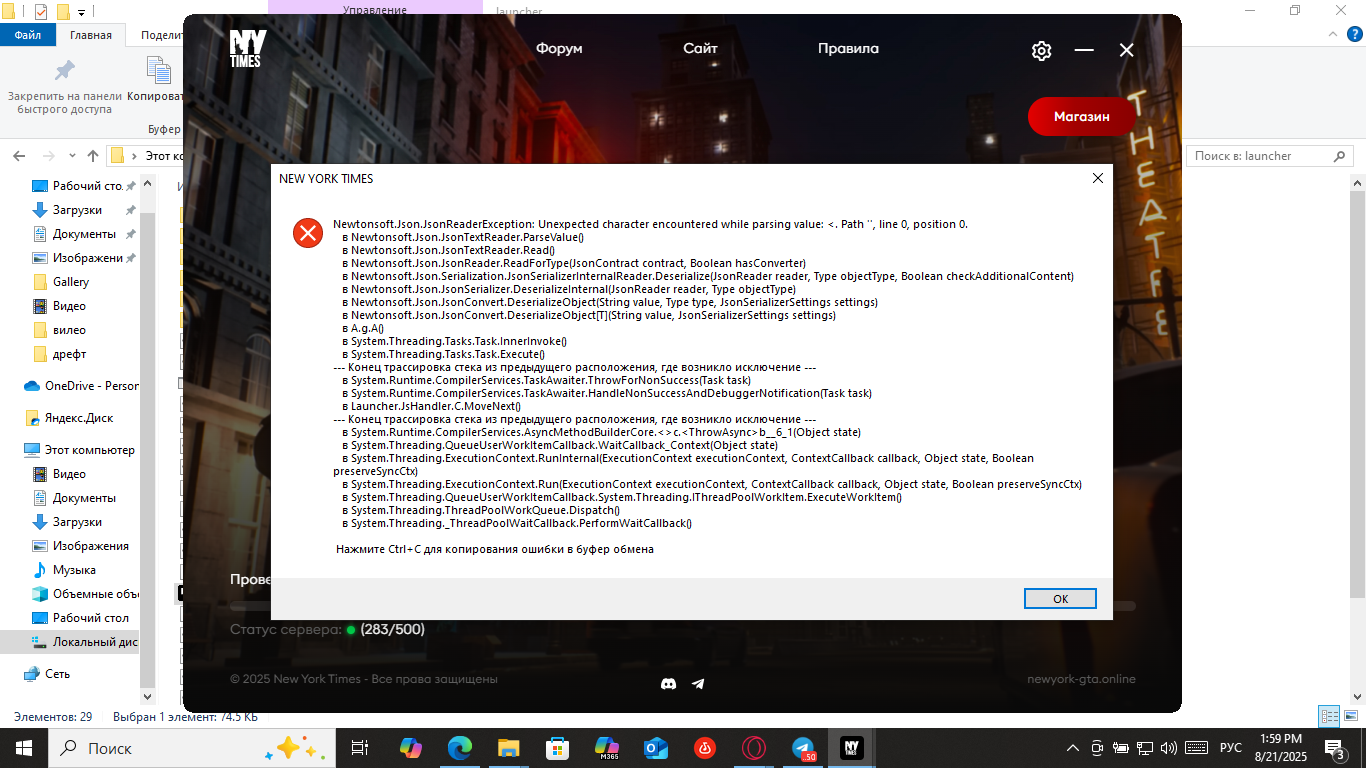Image resolution: width=1366 pixels, height=768 pixels.
Task: Open Quick Access Toolbar customize dropdown
Action: pyautogui.click(x=81, y=12)
